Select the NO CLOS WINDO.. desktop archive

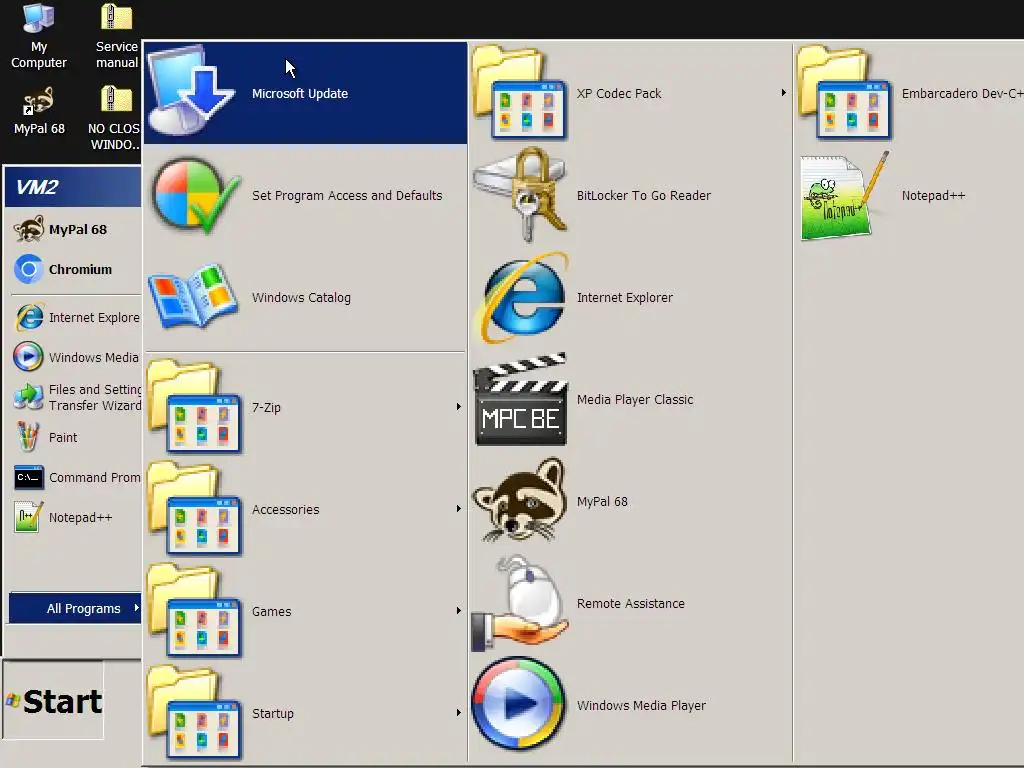coord(116,99)
